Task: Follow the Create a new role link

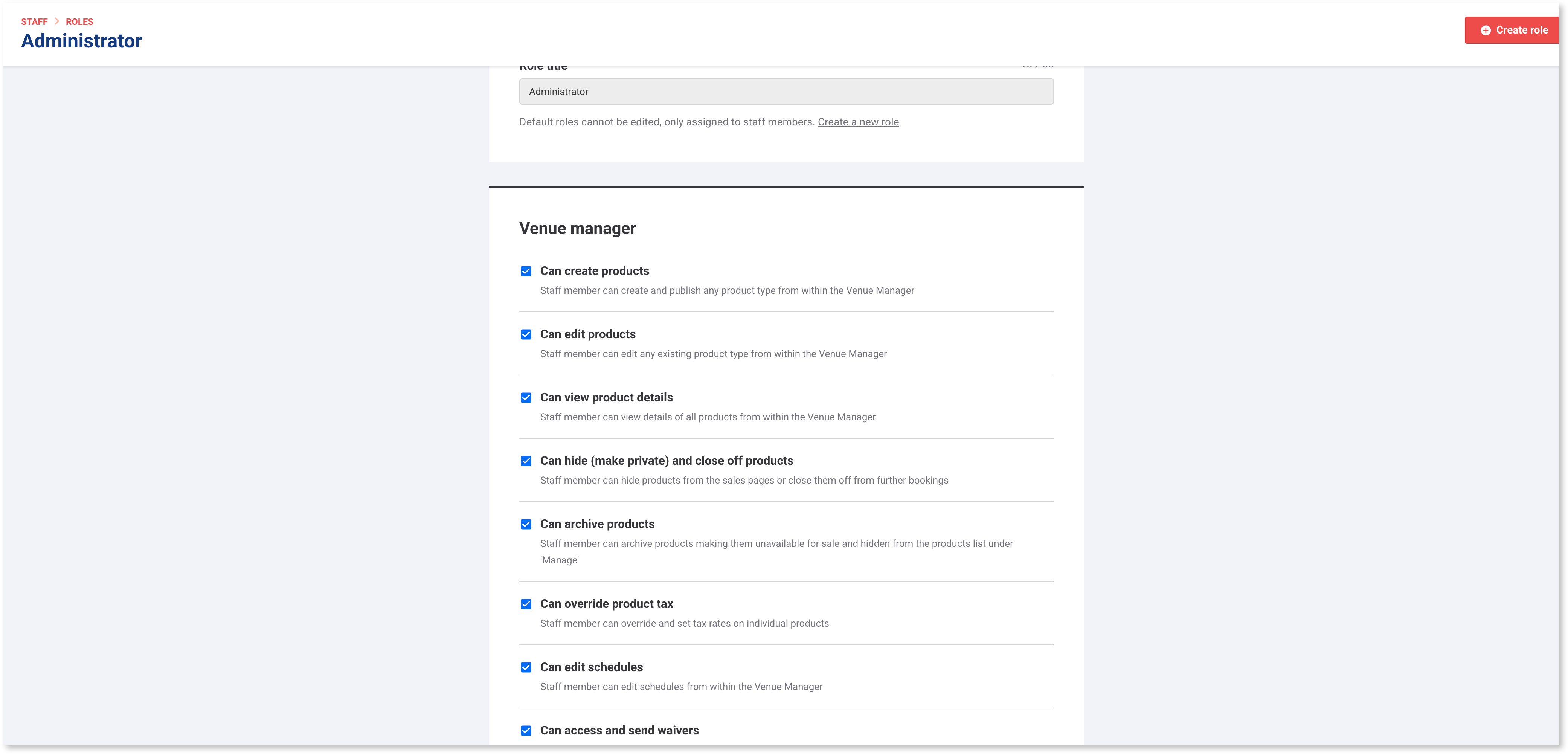Action: pos(858,122)
